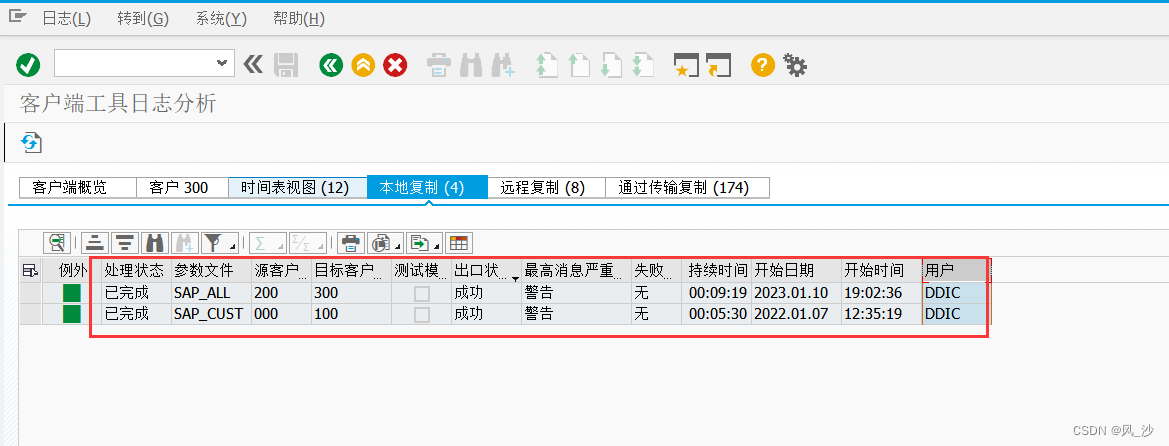
Task: Click the Choose Layout grid icon
Action: [x=459, y=242]
